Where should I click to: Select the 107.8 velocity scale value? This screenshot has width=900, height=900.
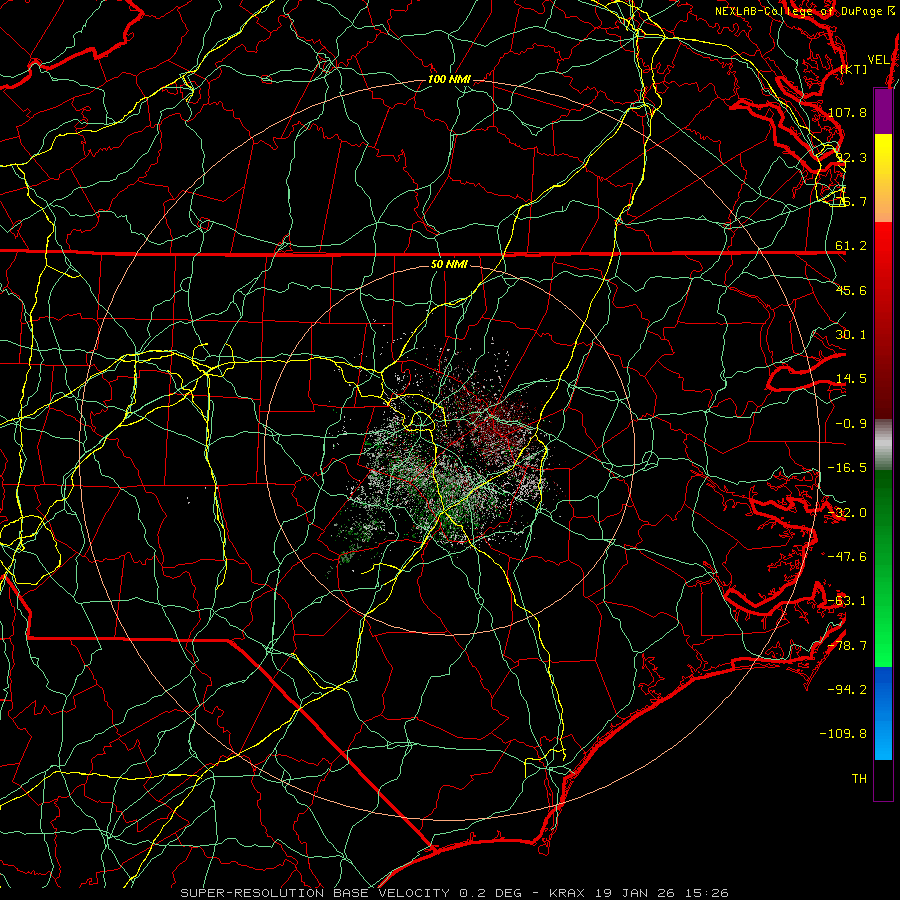(847, 112)
